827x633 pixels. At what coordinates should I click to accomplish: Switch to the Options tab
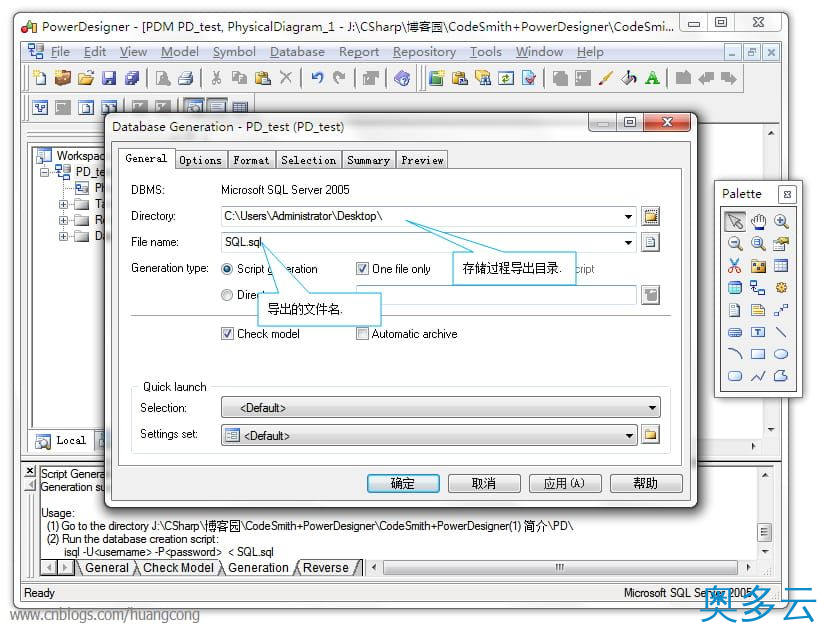click(200, 160)
